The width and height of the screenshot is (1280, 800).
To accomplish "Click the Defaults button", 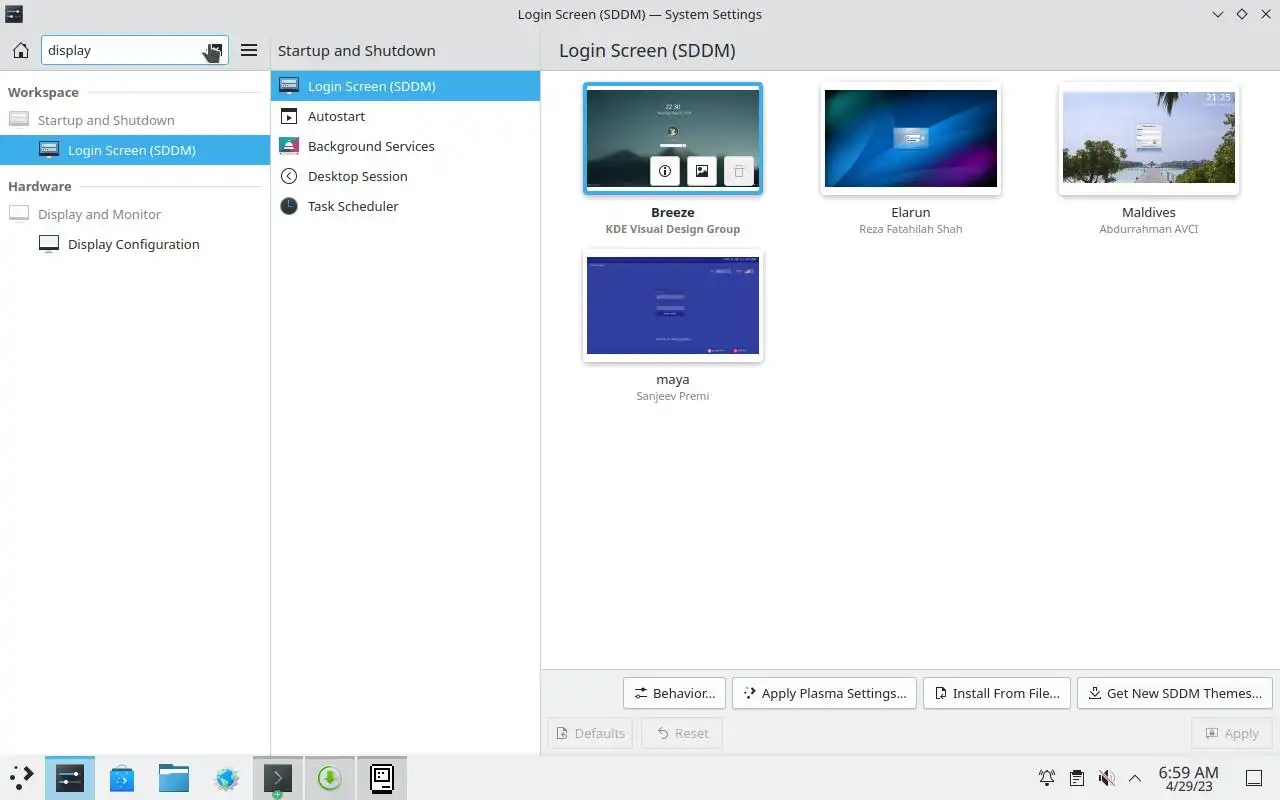I will pyautogui.click(x=590, y=733).
